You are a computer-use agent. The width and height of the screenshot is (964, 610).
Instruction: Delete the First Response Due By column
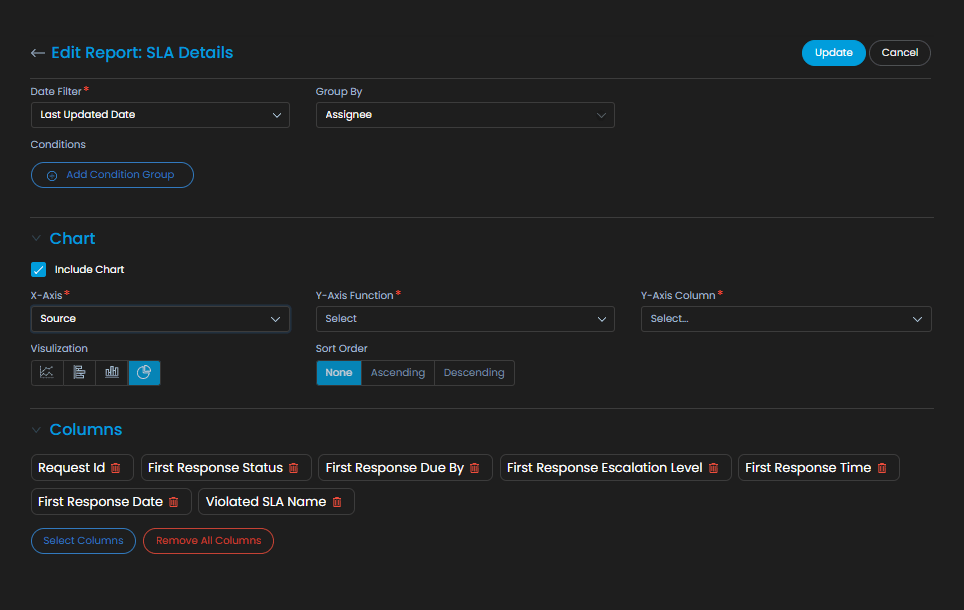[475, 468]
